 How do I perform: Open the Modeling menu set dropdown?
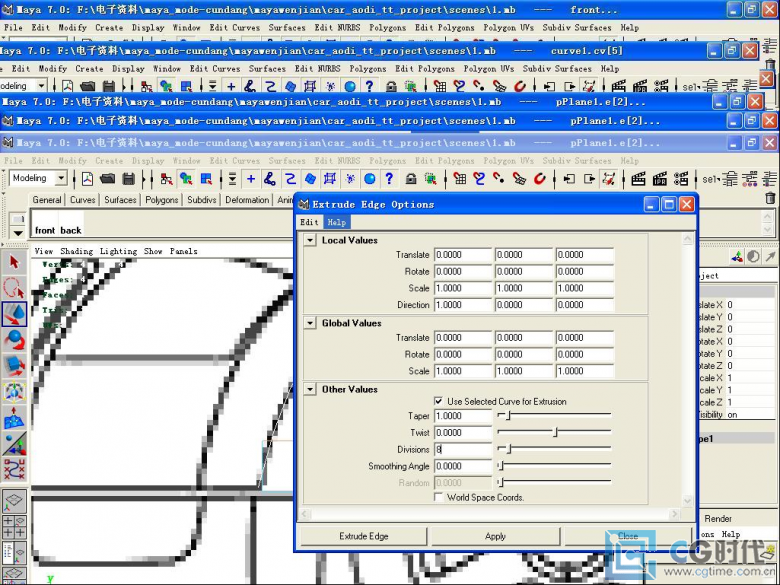pyautogui.click(x=61, y=178)
